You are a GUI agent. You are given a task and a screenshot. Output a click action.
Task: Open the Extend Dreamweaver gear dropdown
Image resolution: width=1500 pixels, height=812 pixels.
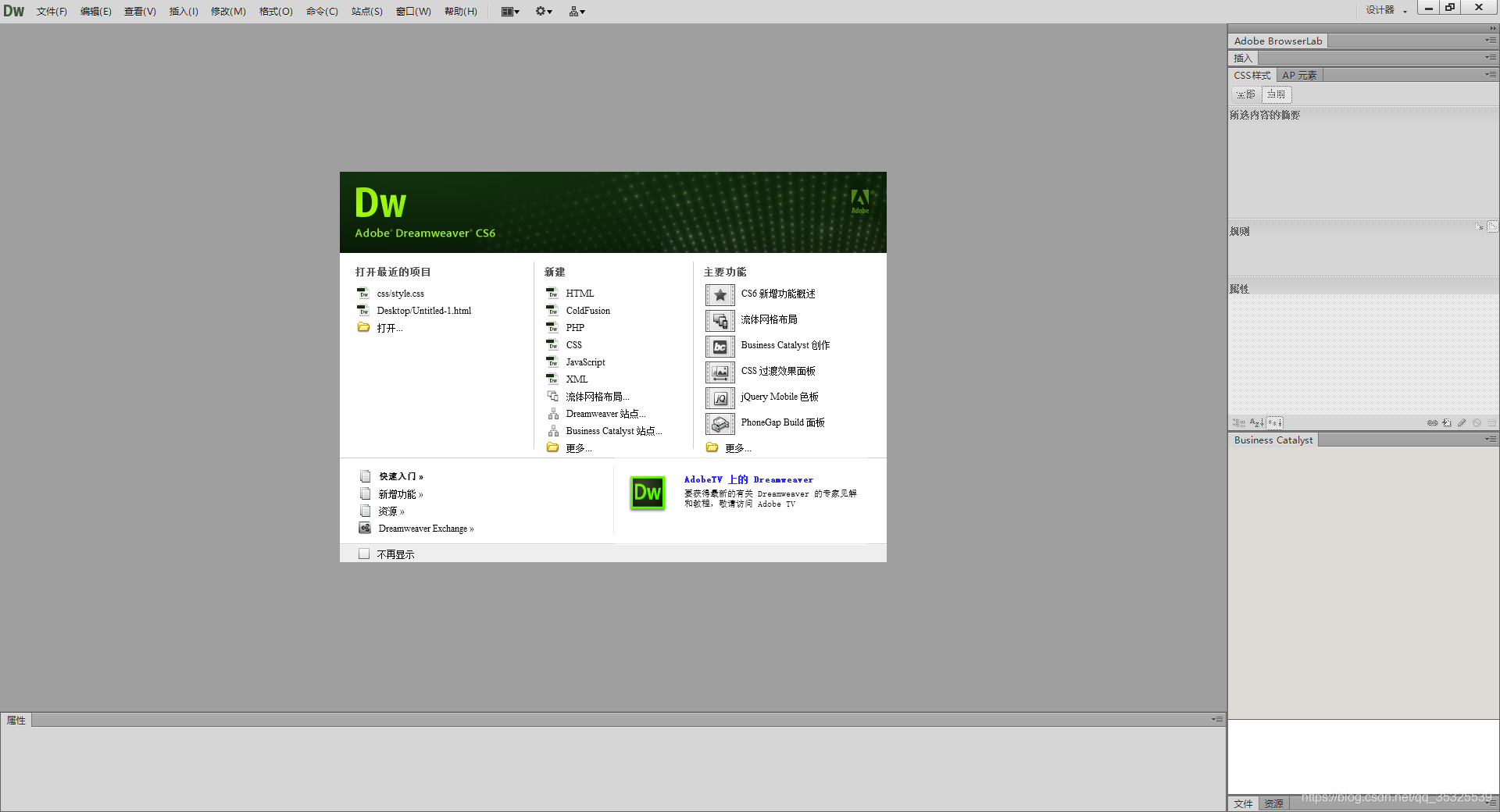(x=544, y=11)
